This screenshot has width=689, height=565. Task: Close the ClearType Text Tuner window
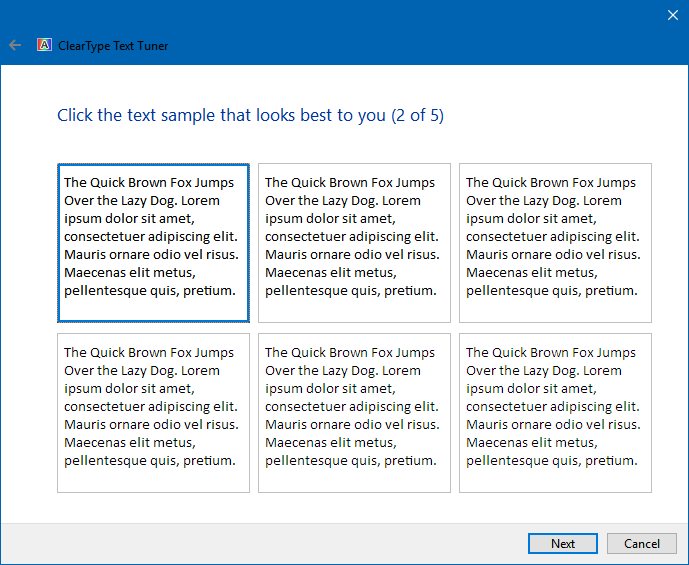pyautogui.click(x=672, y=15)
